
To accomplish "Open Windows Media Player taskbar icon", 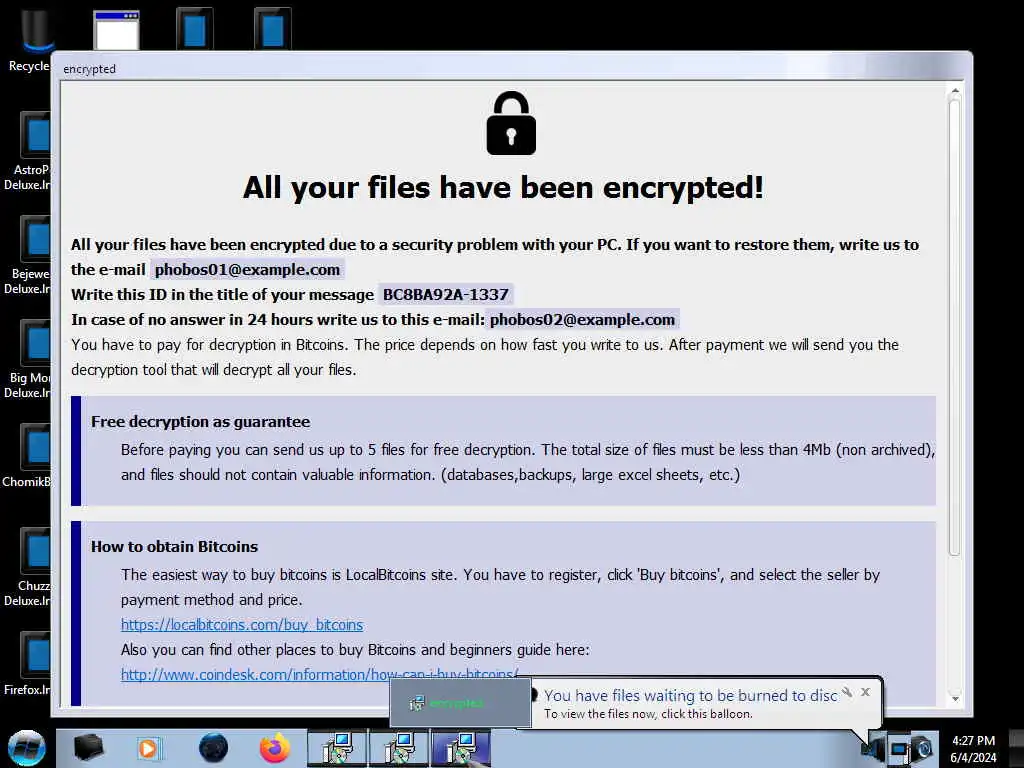I will [x=149, y=748].
